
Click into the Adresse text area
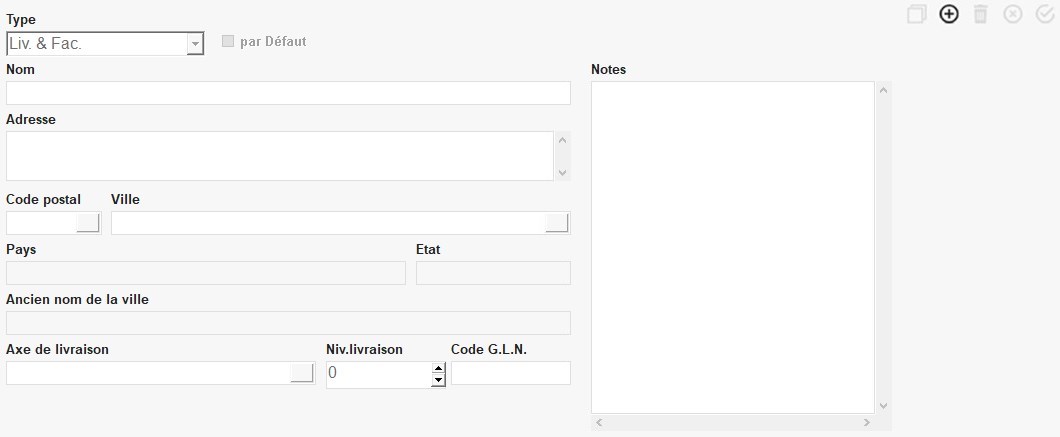[280, 156]
